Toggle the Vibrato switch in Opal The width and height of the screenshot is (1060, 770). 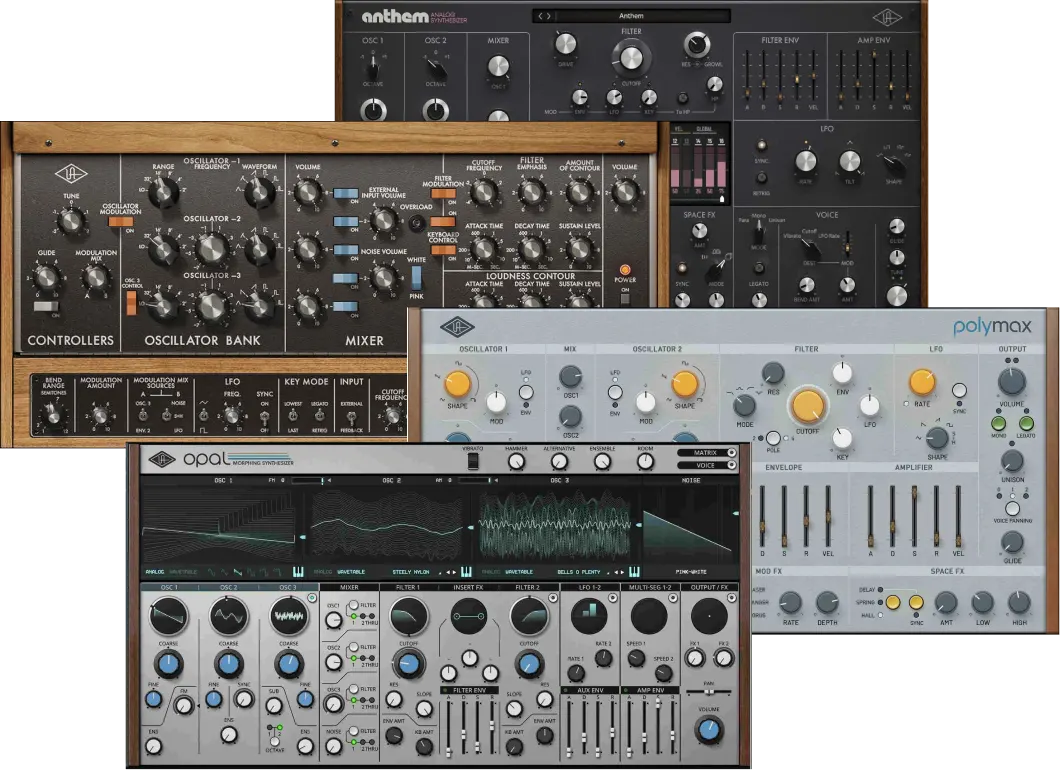474,462
